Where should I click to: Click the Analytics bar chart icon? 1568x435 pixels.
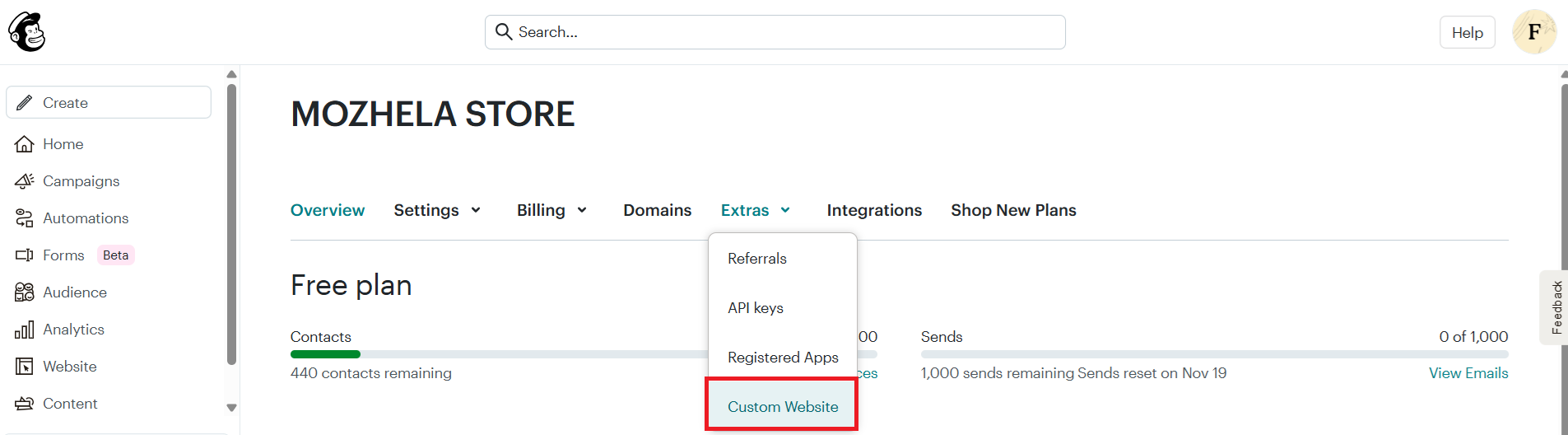point(25,330)
